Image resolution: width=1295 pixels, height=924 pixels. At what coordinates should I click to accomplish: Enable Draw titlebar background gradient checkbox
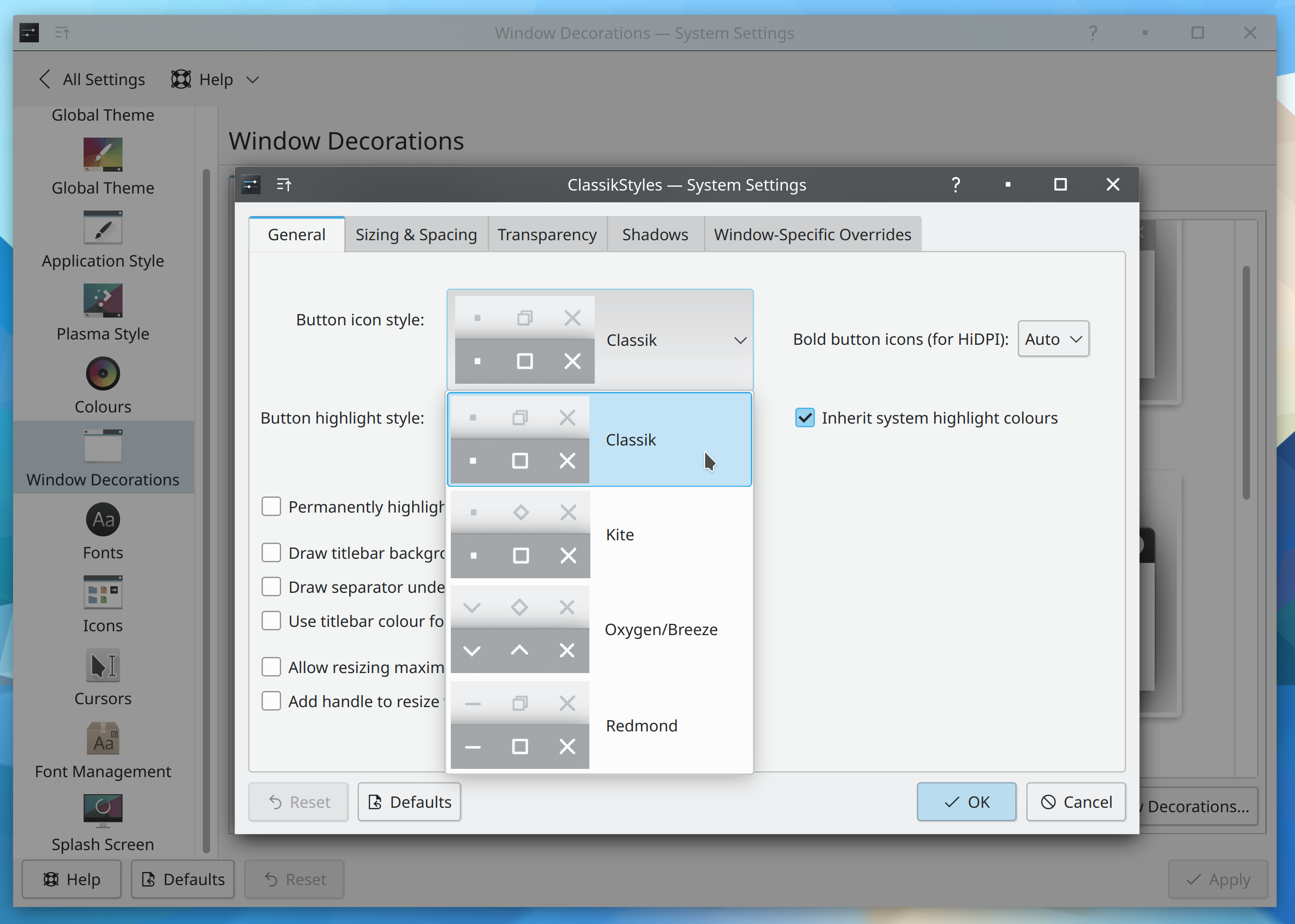(272, 552)
